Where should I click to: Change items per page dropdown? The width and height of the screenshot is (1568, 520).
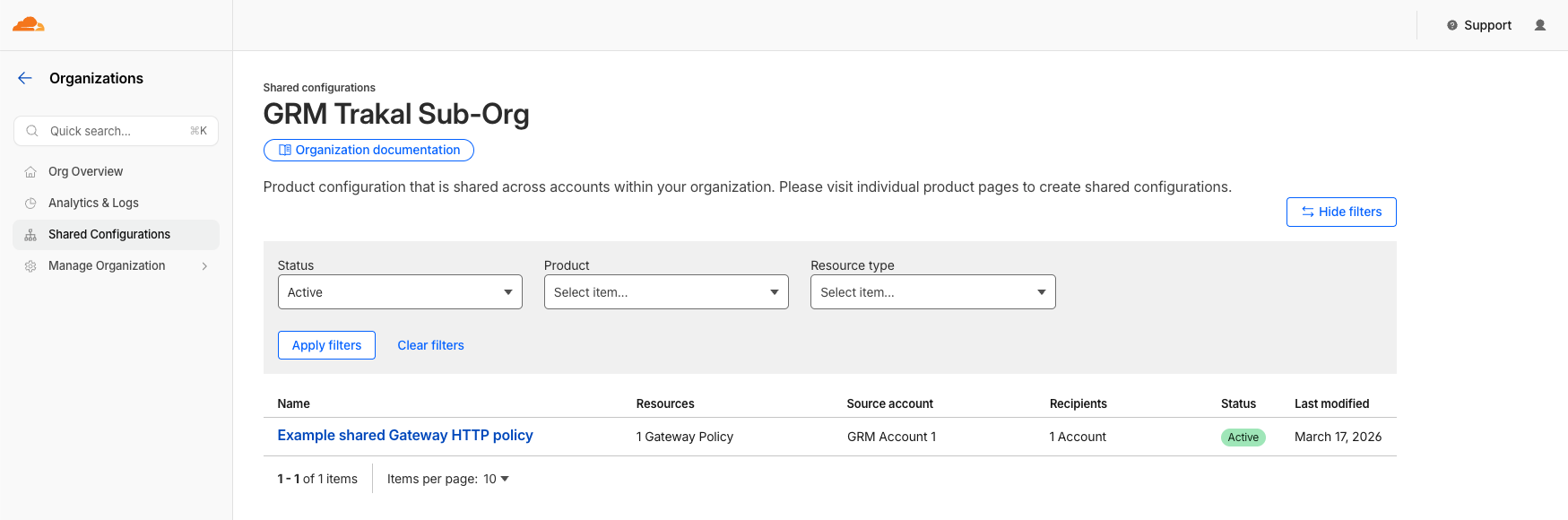496,479
